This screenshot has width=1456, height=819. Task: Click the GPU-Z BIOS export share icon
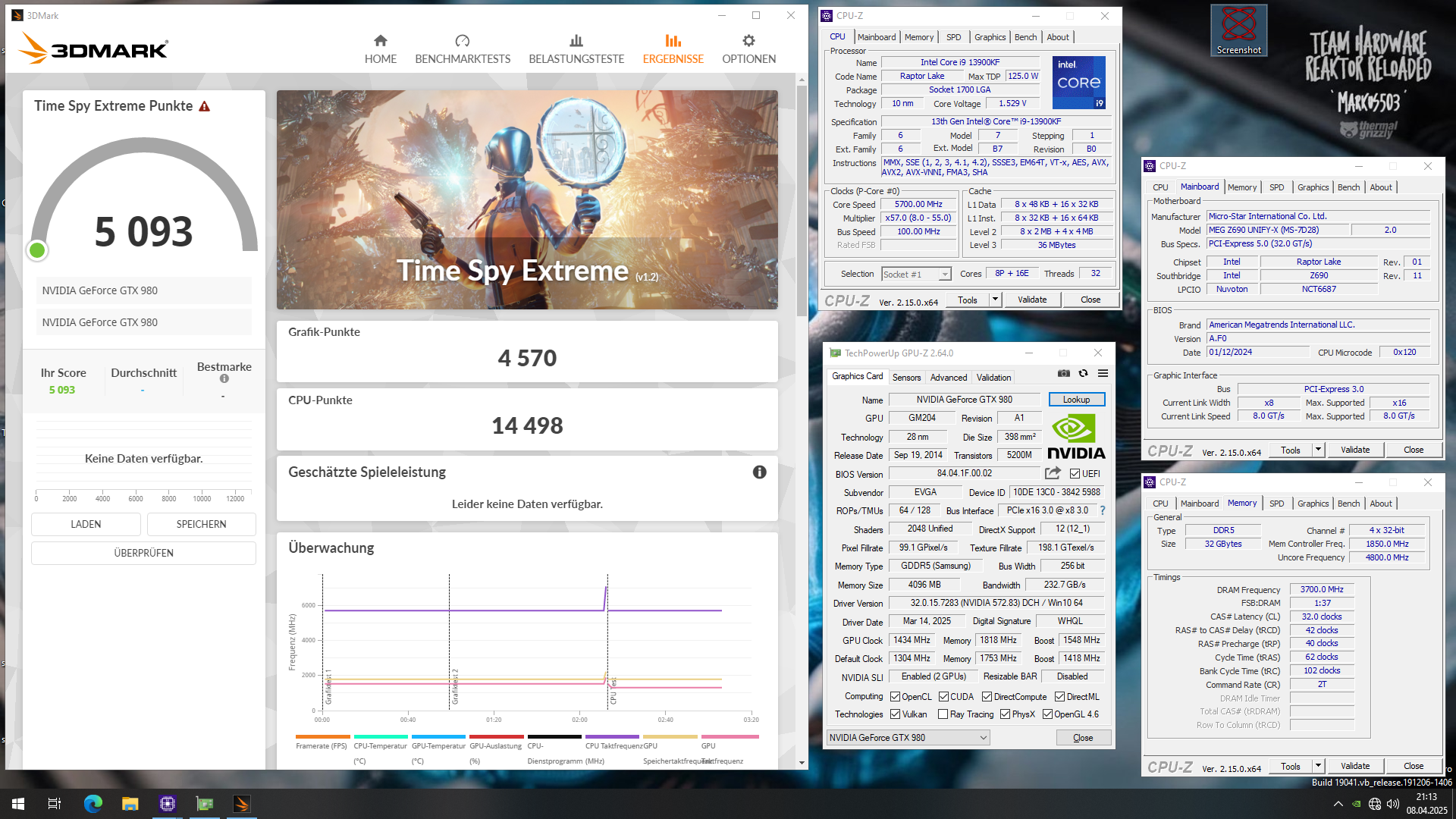tap(1053, 473)
